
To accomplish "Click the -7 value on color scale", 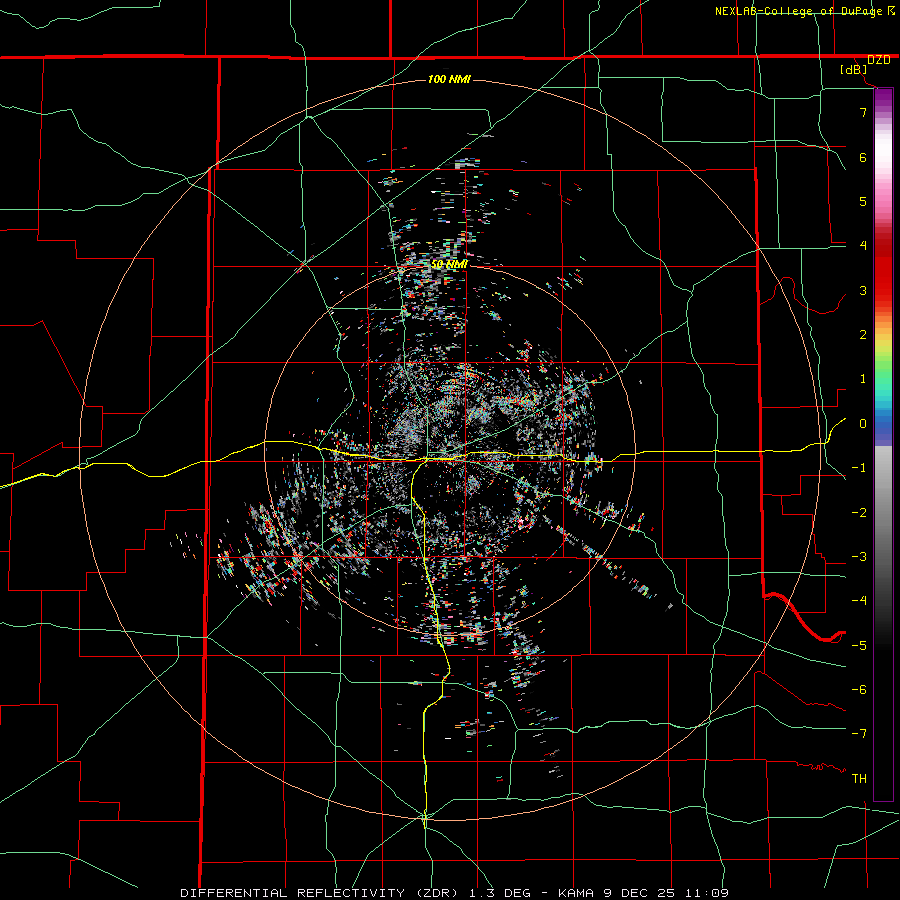I will (x=859, y=735).
